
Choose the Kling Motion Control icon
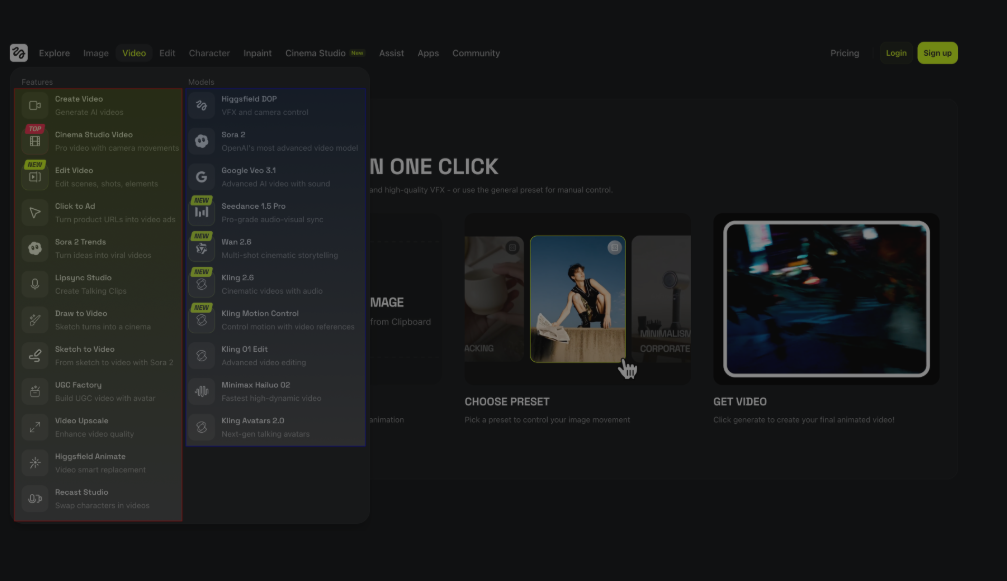click(x=201, y=320)
